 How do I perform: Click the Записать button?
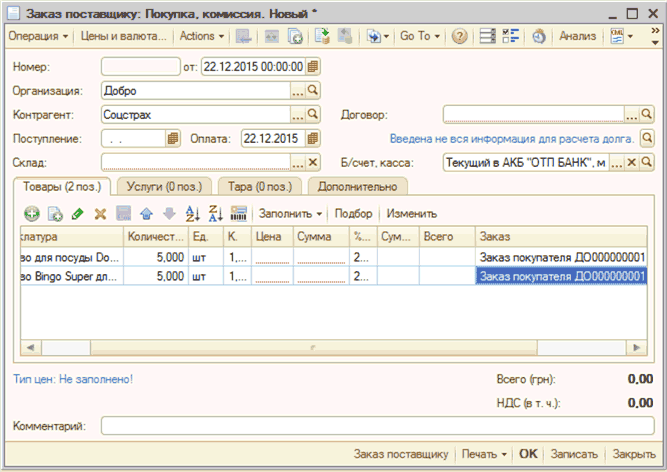pyautogui.click(x=575, y=453)
